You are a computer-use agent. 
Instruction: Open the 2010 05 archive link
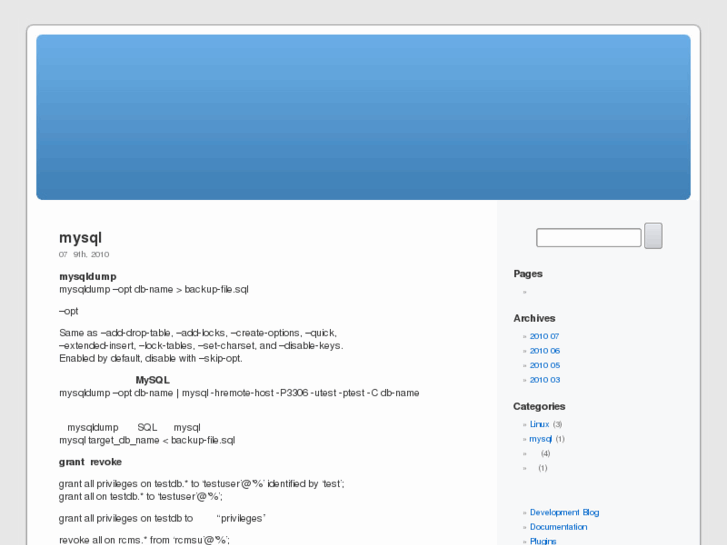click(x=545, y=365)
